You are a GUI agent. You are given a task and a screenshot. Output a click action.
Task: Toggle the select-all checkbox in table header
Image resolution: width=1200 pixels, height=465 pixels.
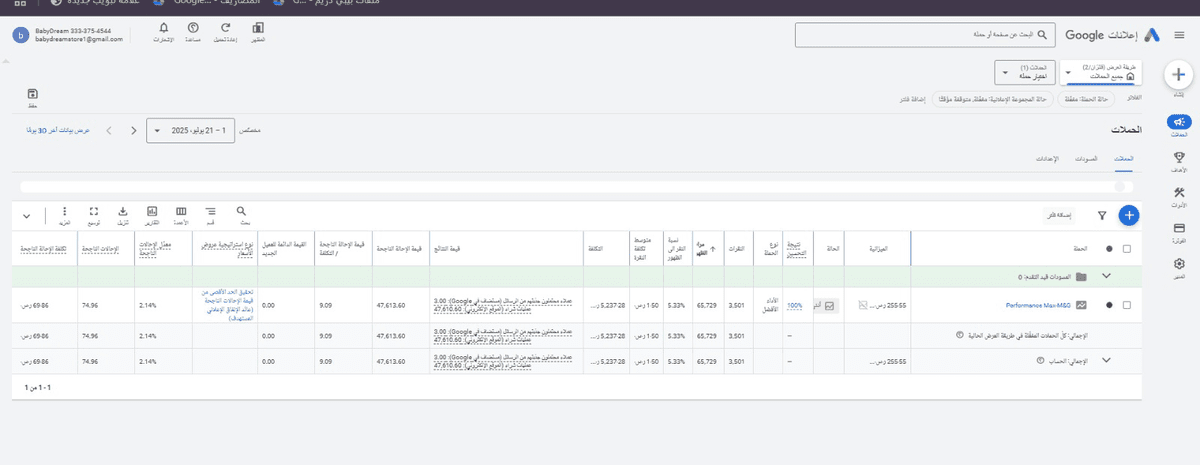pyautogui.click(x=1128, y=248)
